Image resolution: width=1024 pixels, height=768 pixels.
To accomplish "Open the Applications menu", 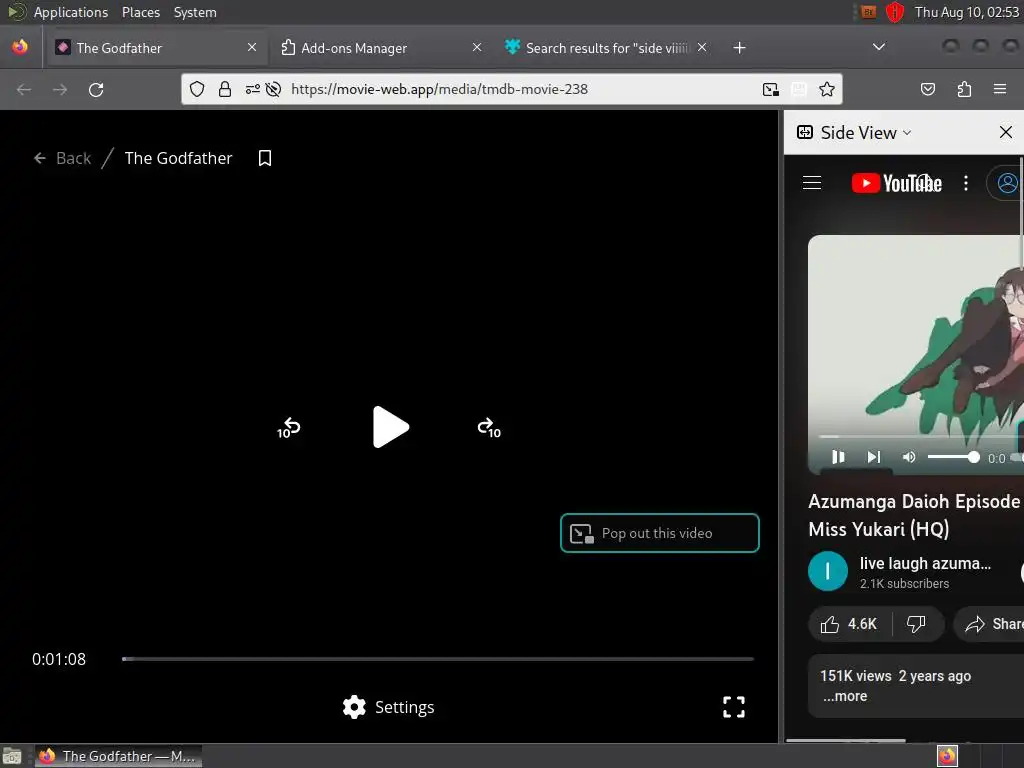I will 71,12.
